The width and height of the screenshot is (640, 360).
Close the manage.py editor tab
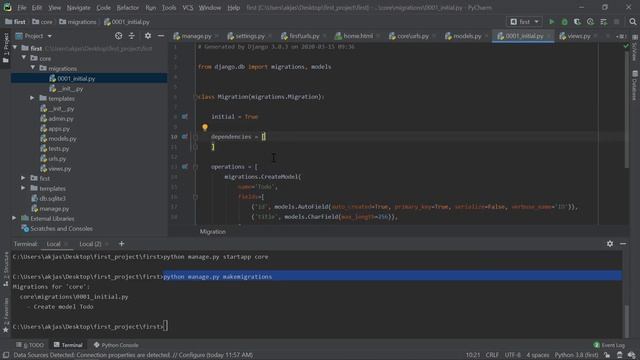tap(216, 36)
